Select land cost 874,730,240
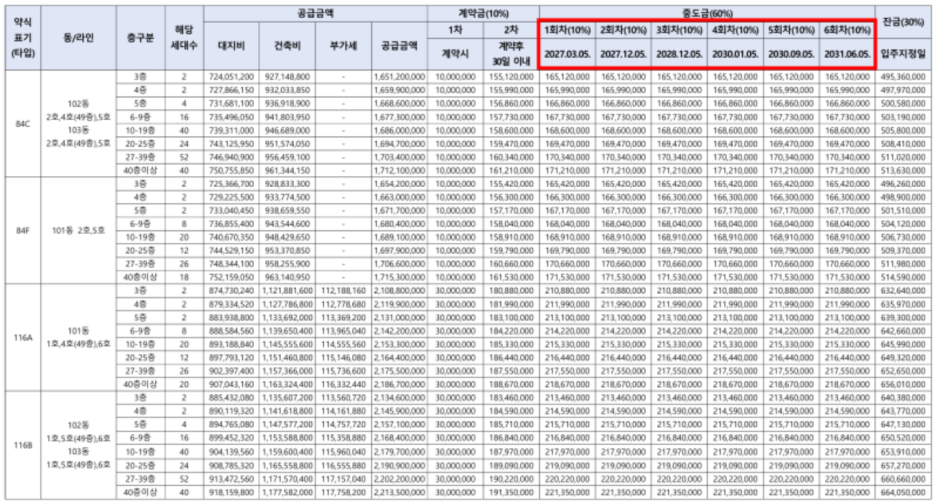Image resolution: width=936 pixels, height=501 pixels. (x=232, y=290)
